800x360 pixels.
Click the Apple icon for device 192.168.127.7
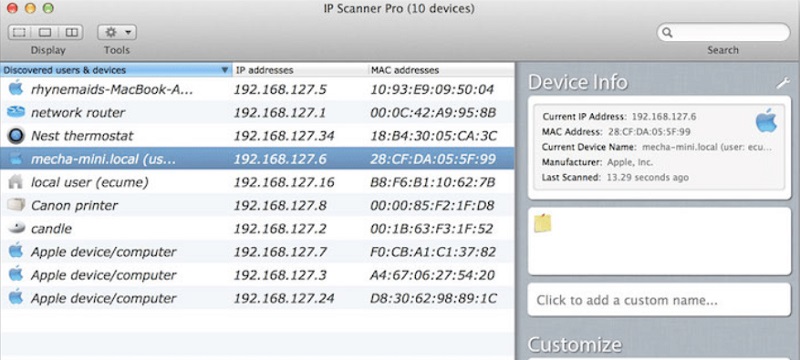click(16, 251)
